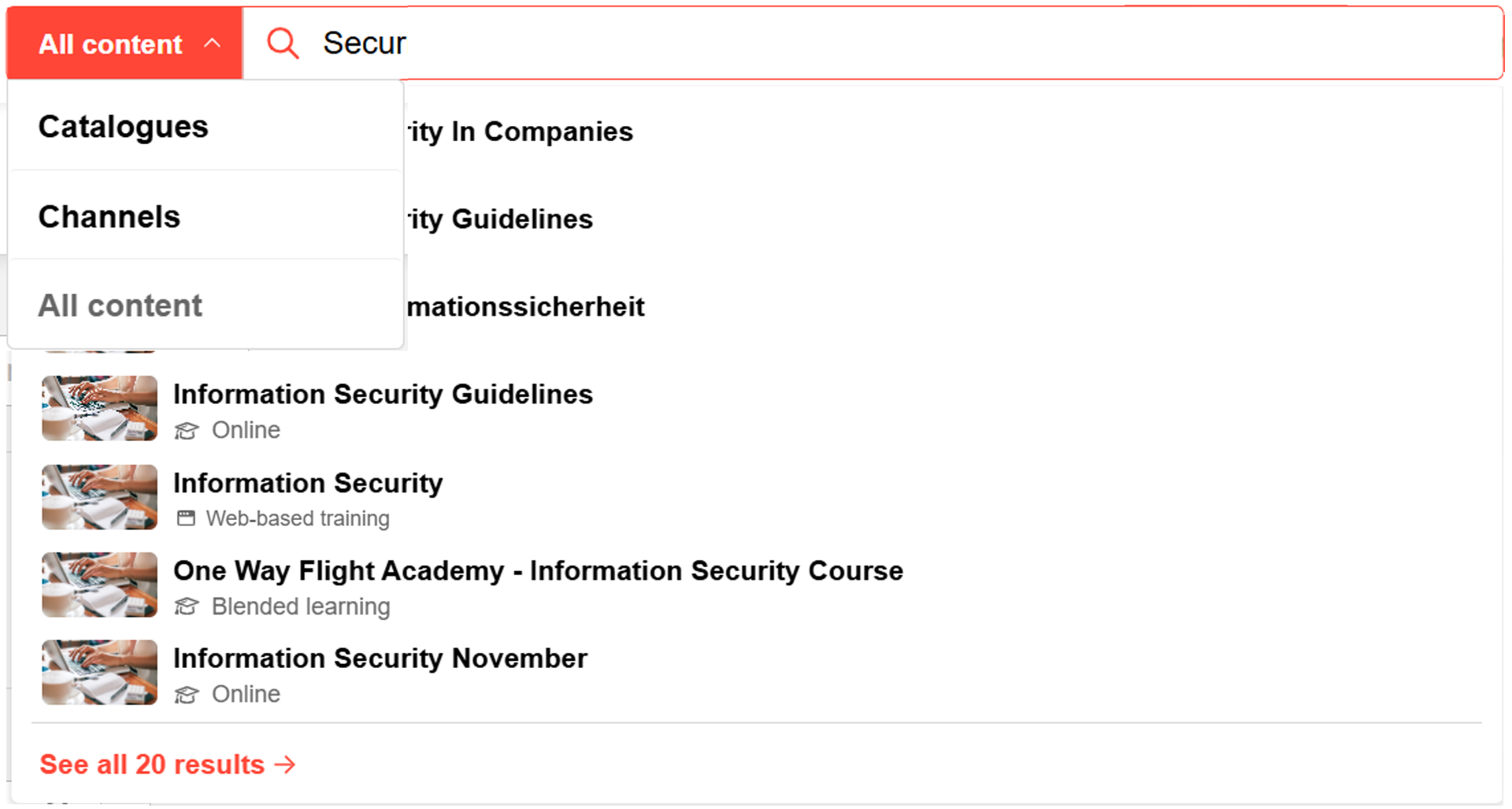Open the Information Security web-based training result

coord(308,483)
